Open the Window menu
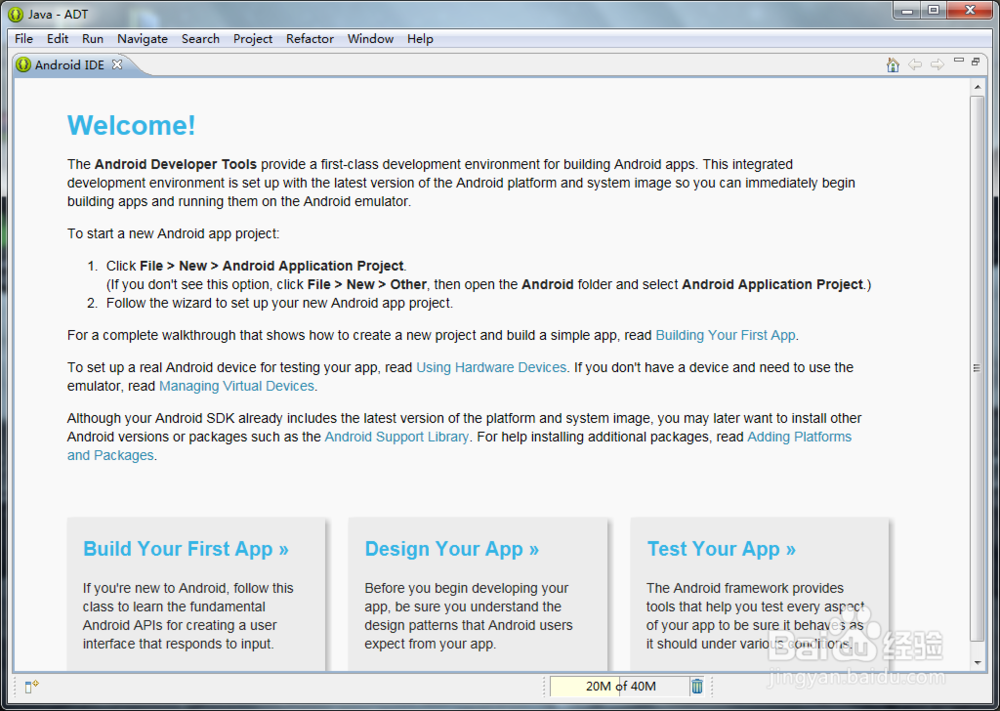 (x=371, y=39)
